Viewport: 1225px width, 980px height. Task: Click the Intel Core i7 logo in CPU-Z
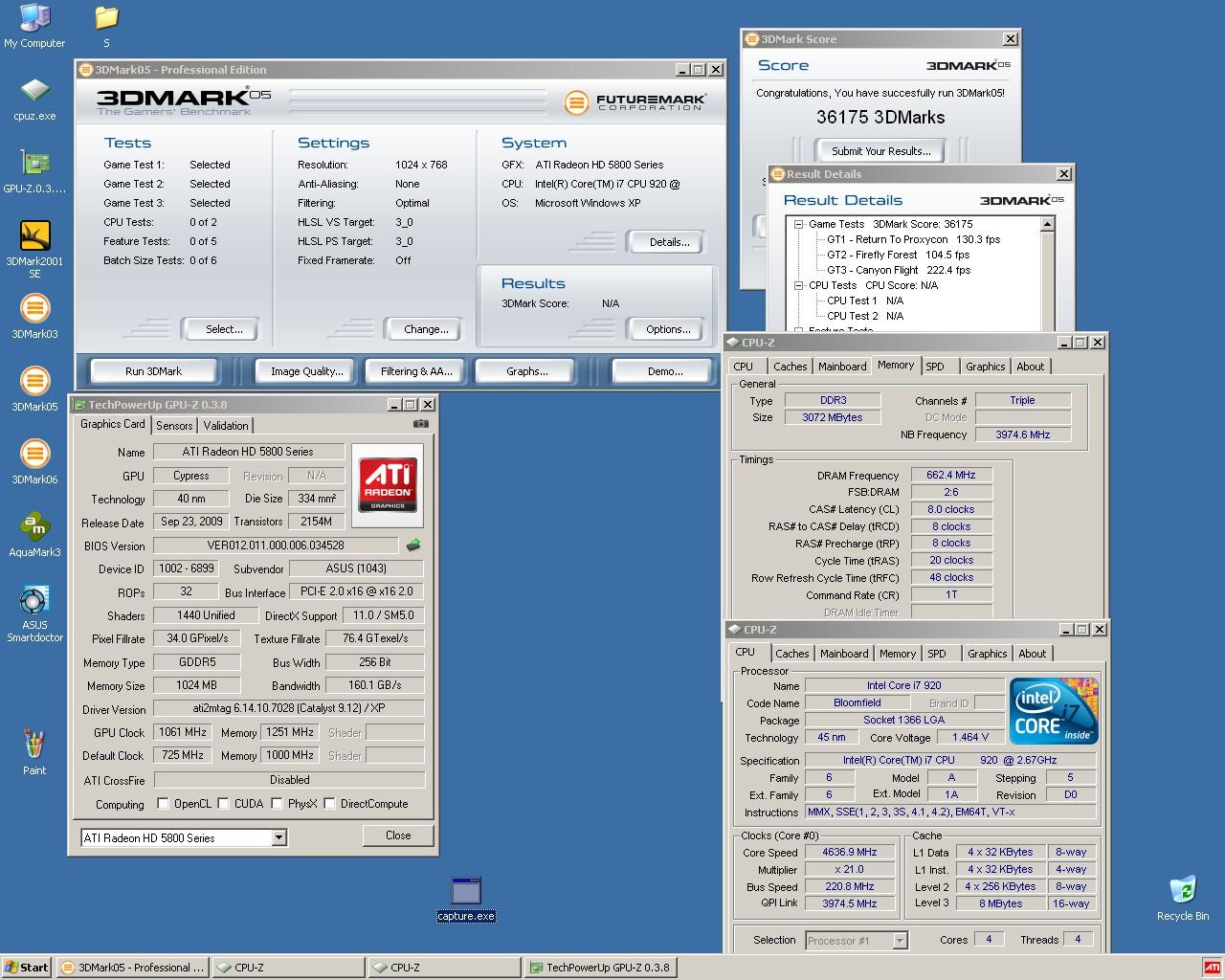(x=1054, y=711)
